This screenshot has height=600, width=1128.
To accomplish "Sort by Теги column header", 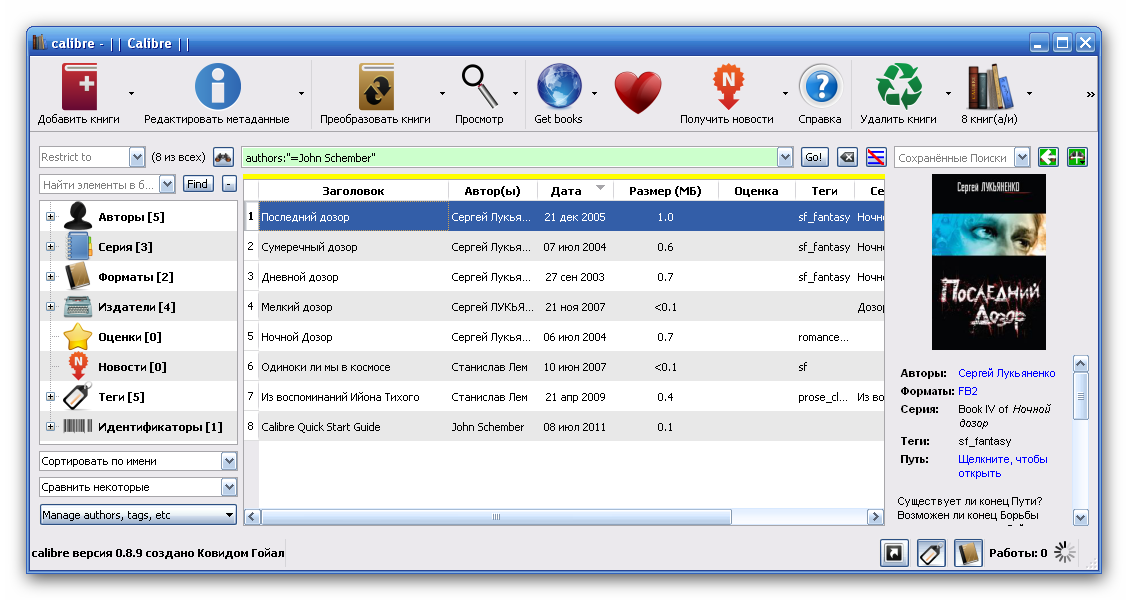I will 824,191.
